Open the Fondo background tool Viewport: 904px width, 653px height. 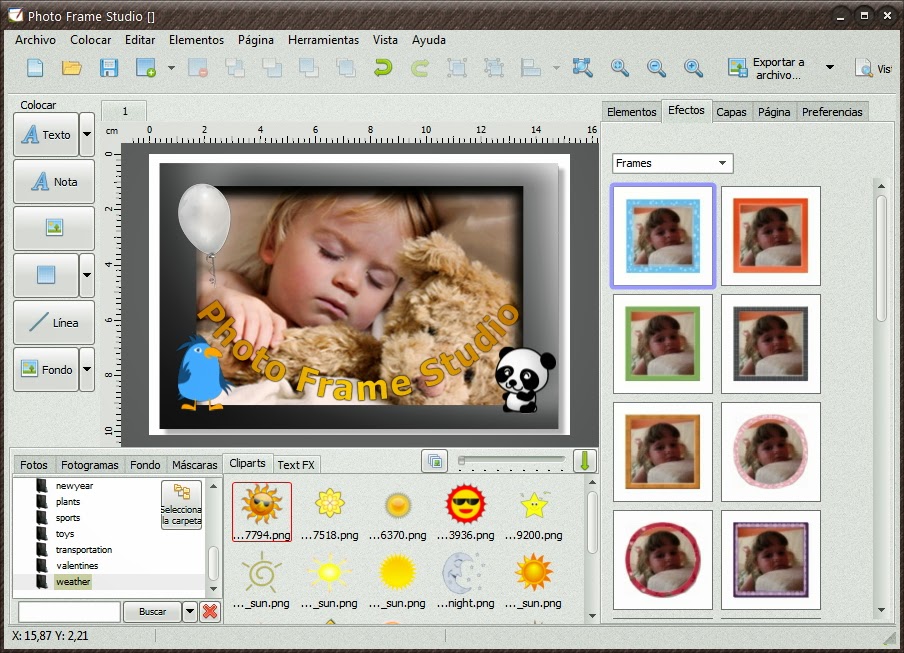click(x=46, y=369)
